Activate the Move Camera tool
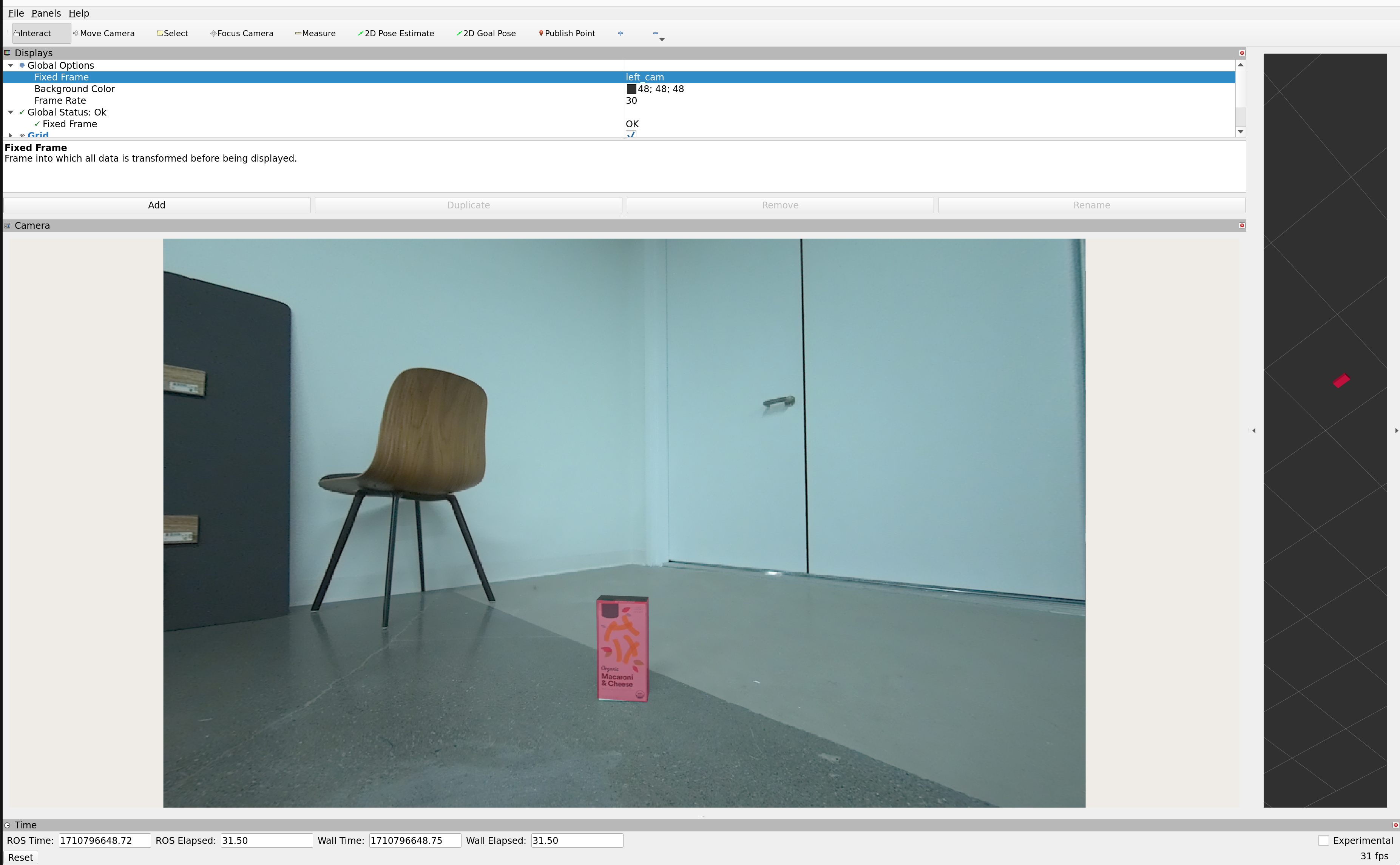 tap(103, 33)
